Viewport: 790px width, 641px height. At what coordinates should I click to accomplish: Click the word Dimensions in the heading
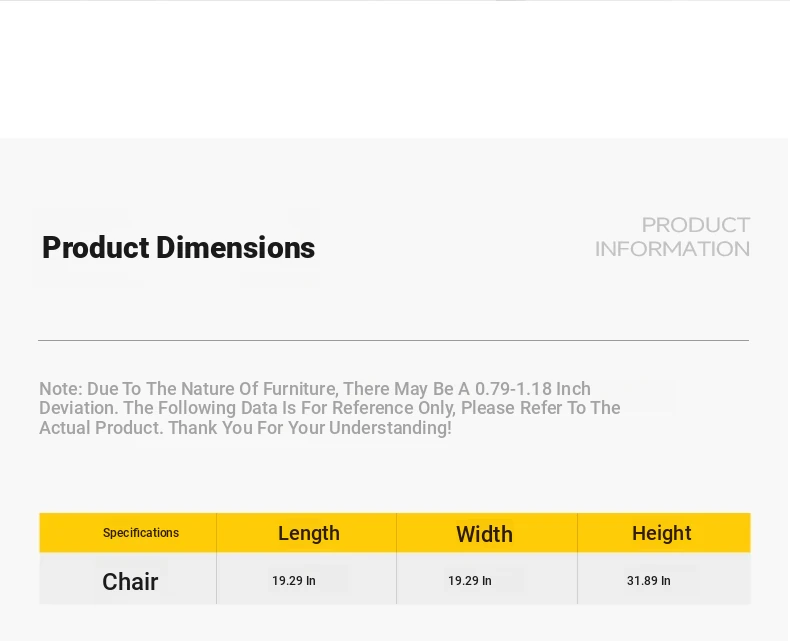point(235,247)
